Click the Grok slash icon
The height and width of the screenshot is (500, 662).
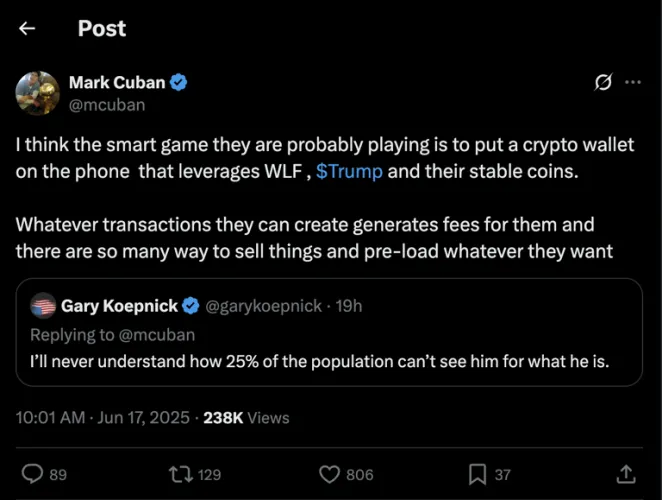pos(603,83)
